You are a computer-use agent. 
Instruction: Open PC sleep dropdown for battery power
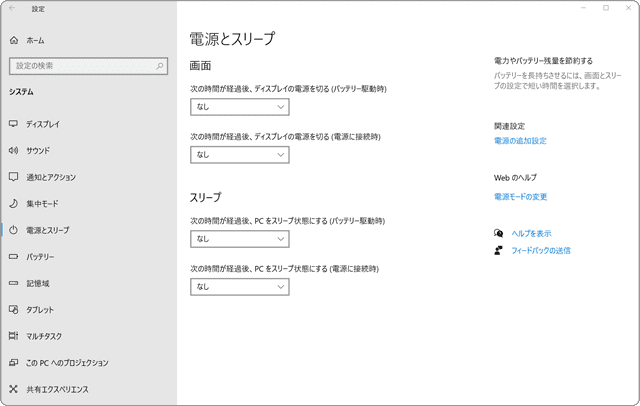240,239
